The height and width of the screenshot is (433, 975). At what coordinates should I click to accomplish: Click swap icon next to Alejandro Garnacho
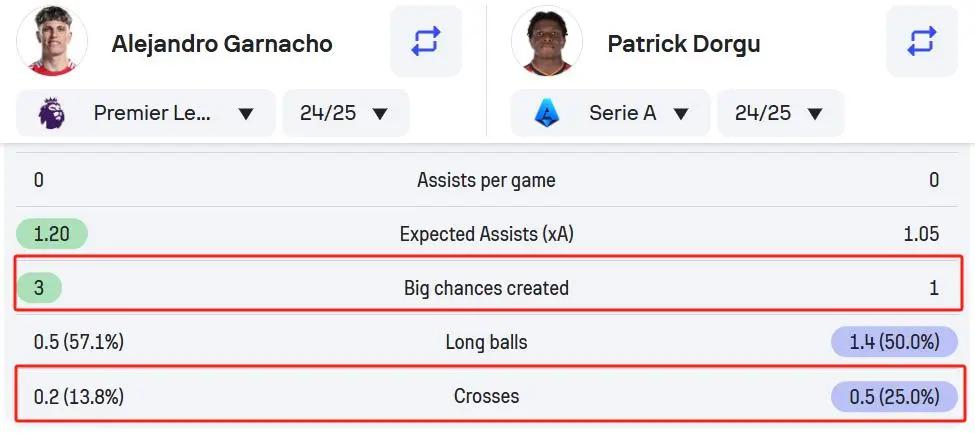[x=425, y=42]
